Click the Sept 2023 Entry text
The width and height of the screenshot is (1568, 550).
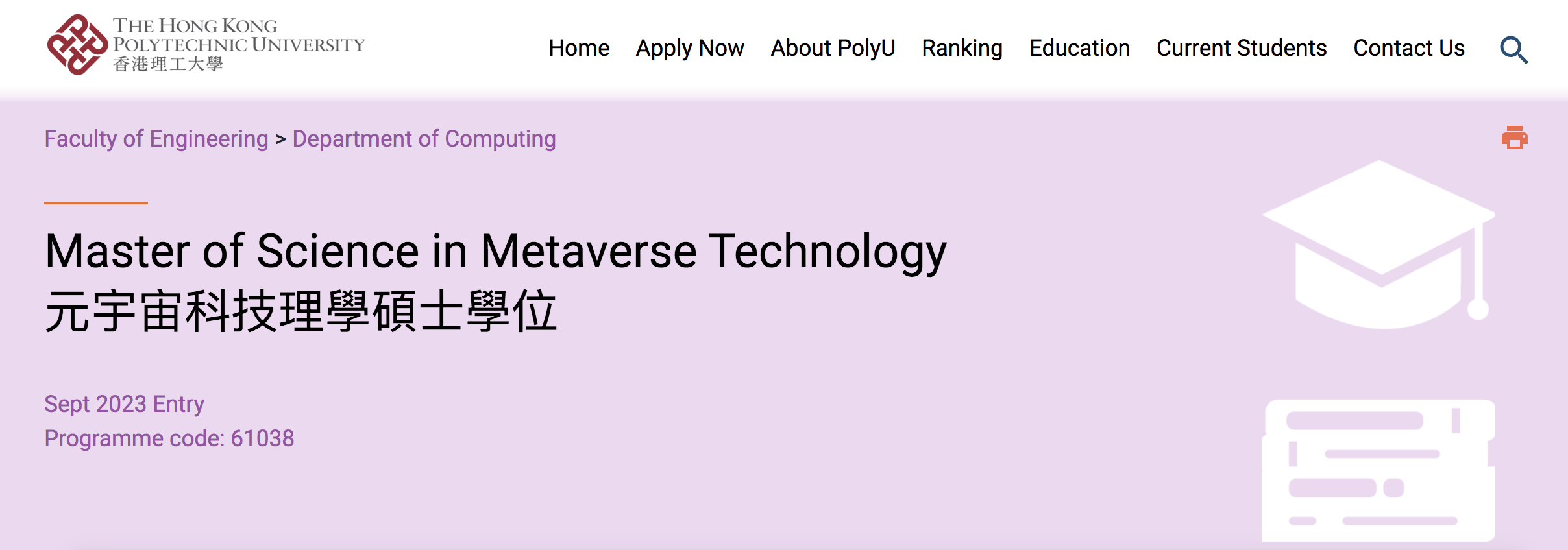pos(124,404)
